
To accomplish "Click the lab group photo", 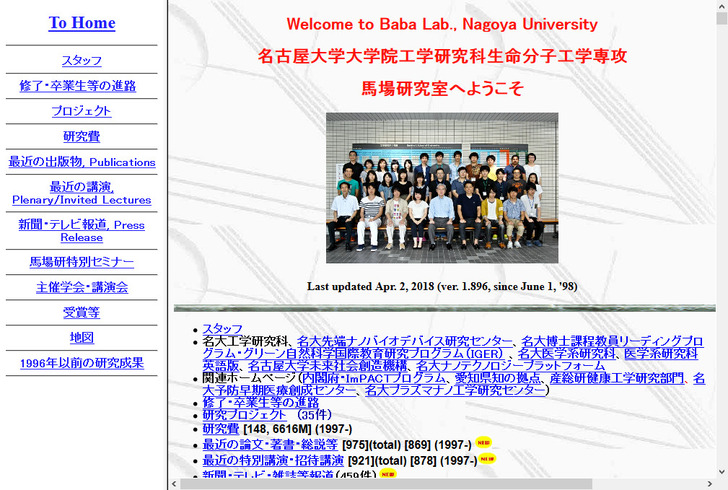I will [x=441, y=187].
